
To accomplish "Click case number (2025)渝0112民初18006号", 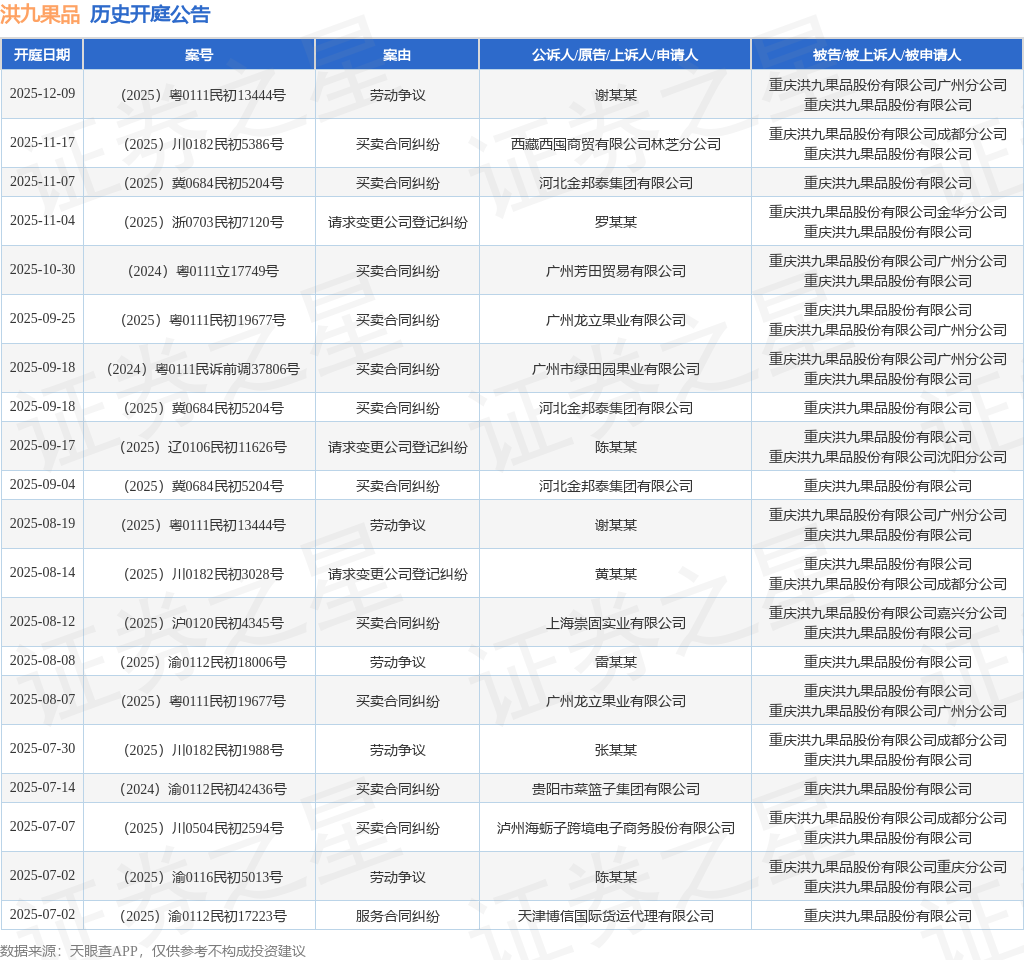I will 203,663.
